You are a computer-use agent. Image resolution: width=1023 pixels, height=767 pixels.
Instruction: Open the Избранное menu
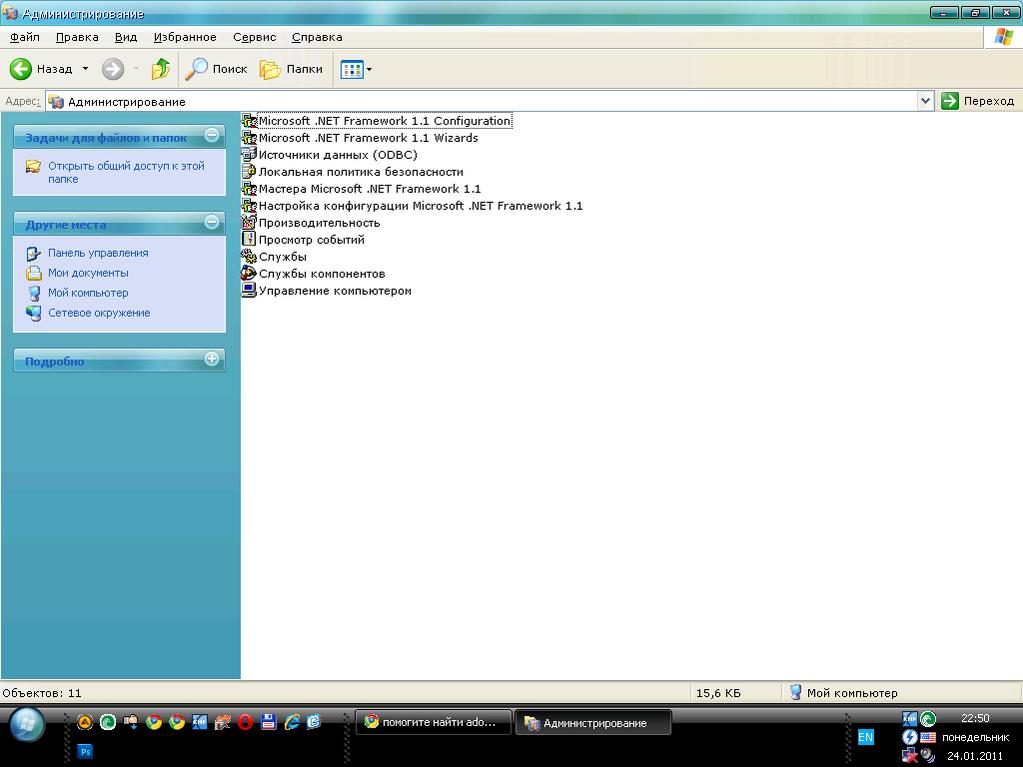[x=185, y=37]
